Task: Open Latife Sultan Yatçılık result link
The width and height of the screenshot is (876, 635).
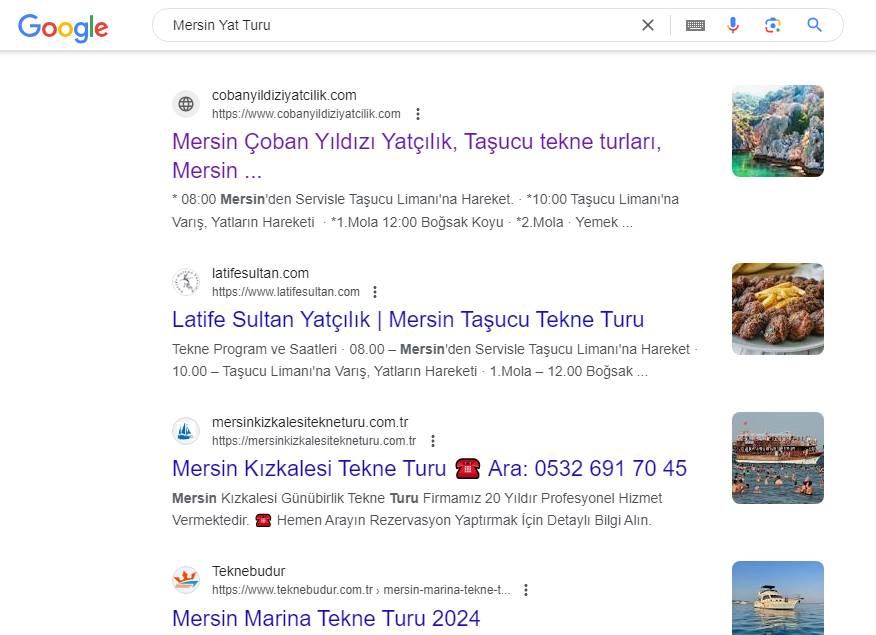Action: [408, 320]
